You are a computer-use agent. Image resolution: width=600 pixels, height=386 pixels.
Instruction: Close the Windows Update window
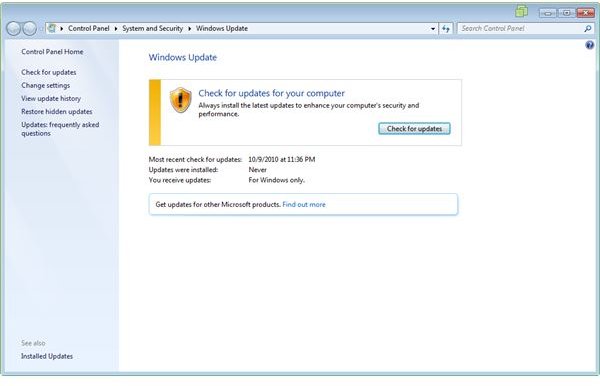585,13
